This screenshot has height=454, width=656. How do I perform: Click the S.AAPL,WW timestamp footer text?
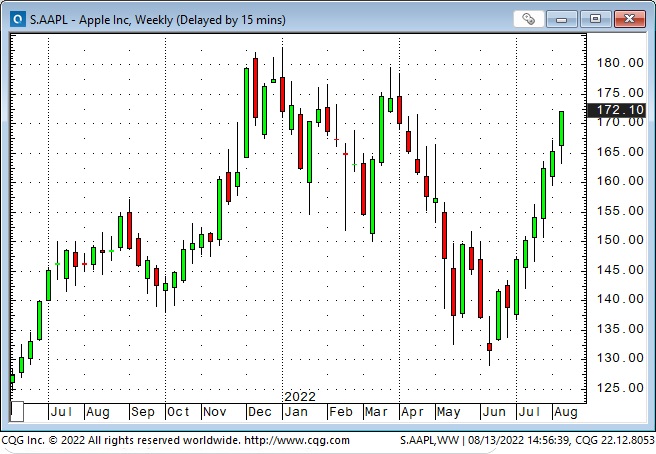coord(527,440)
